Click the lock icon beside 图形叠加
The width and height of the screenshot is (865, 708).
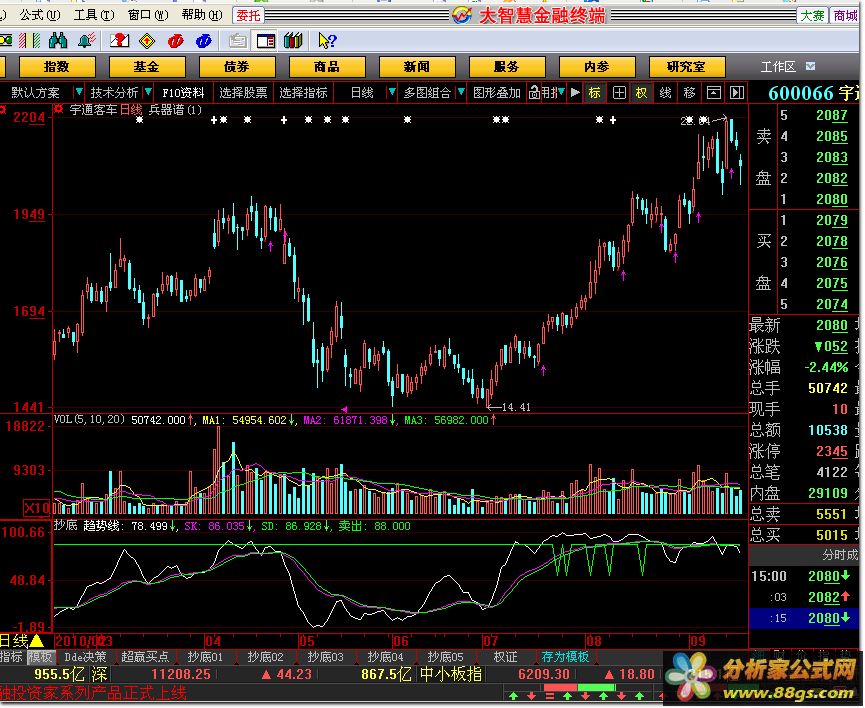click(x=534, y=93)
